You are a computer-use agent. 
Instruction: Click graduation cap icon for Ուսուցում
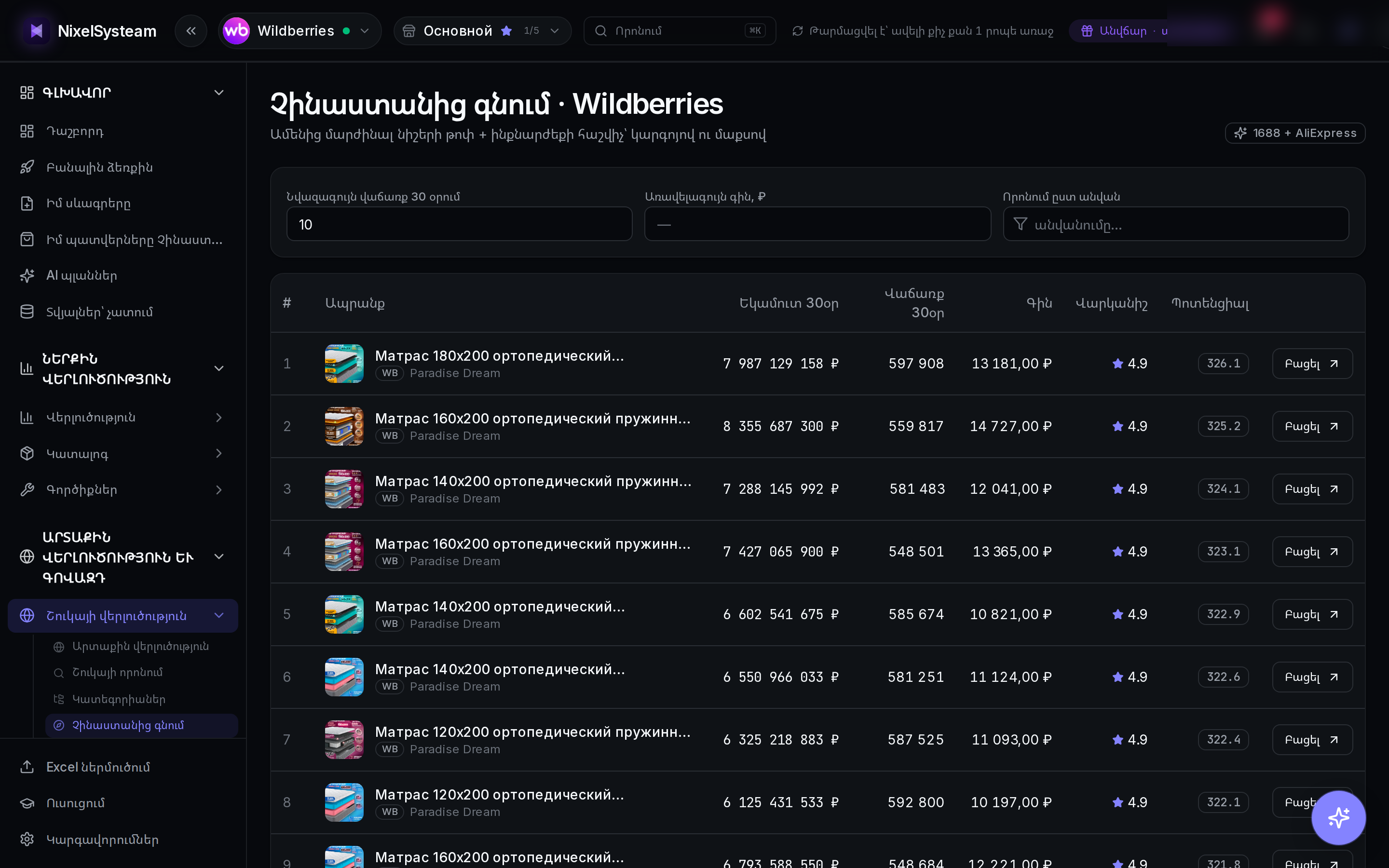27,803
